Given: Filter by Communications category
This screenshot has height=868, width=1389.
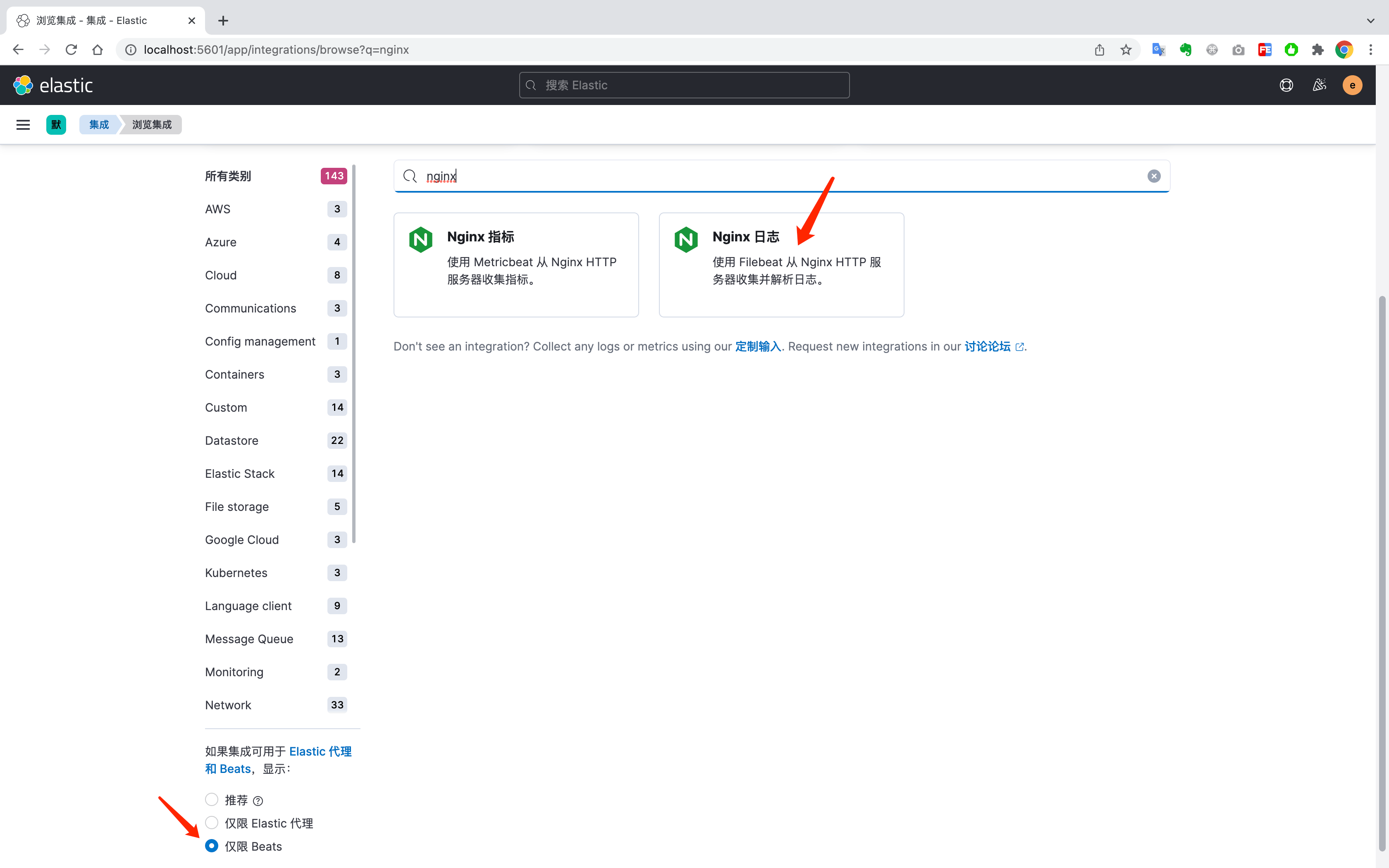Looking at the screenshot, I should pos(276,308).
